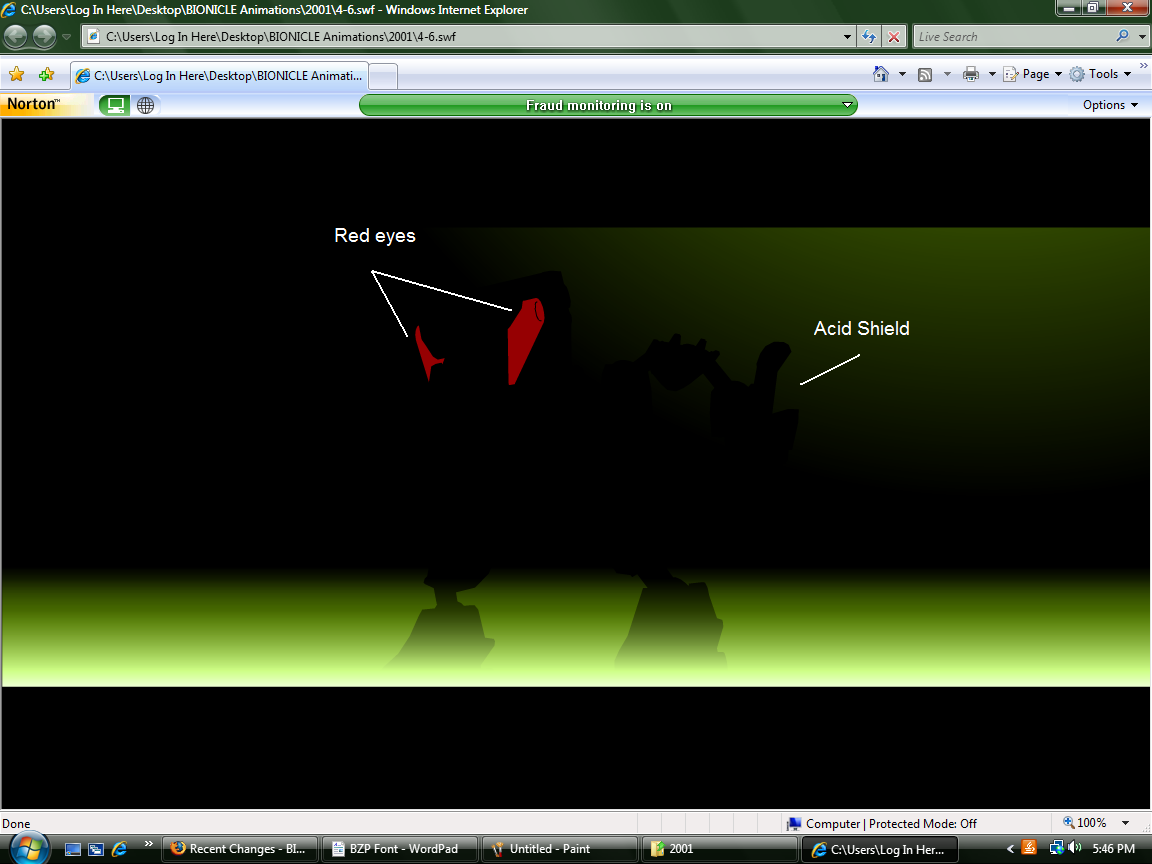The width and height of the screenshot is (1152, 864).
Task: Expand the address bar history dropdown
Action: [847, 36]
